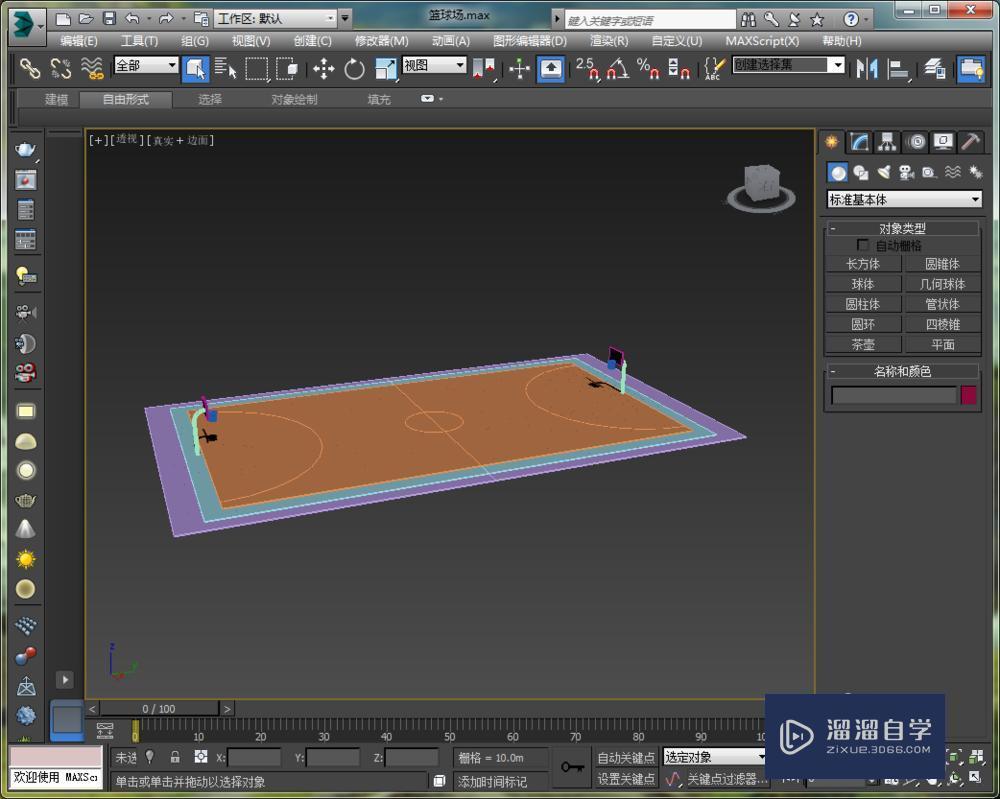The image size is (1000, 799).
Task: Open the Modify panel tab
Action: [859, 142]
